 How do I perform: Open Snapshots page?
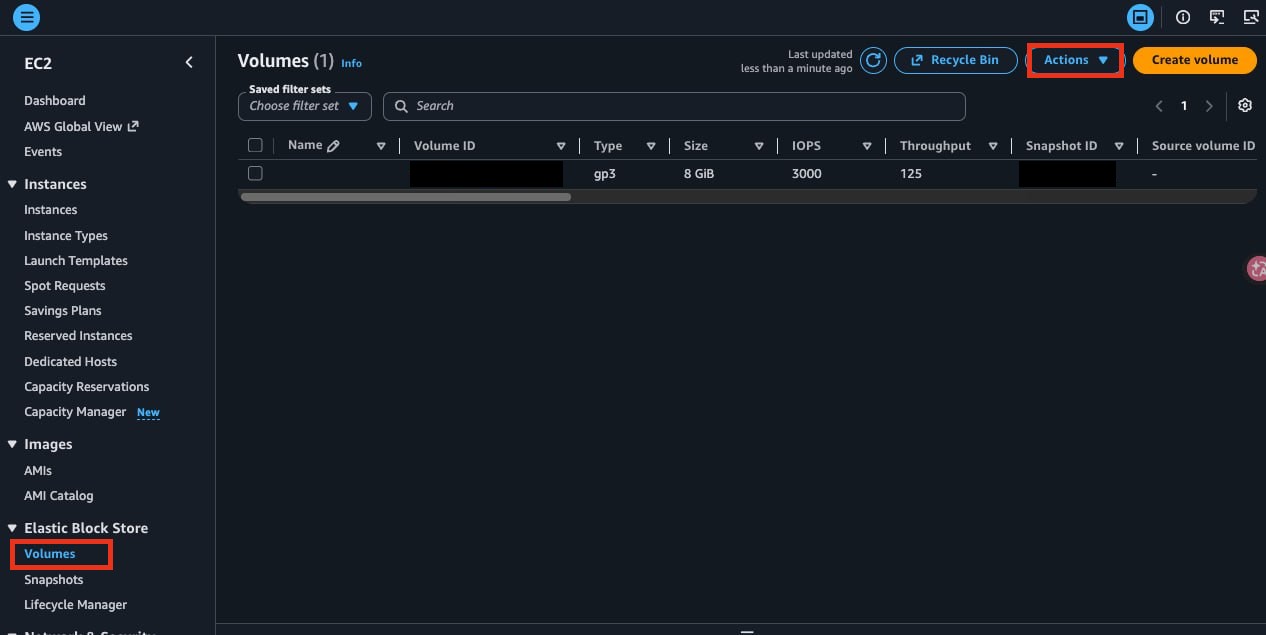54,580
